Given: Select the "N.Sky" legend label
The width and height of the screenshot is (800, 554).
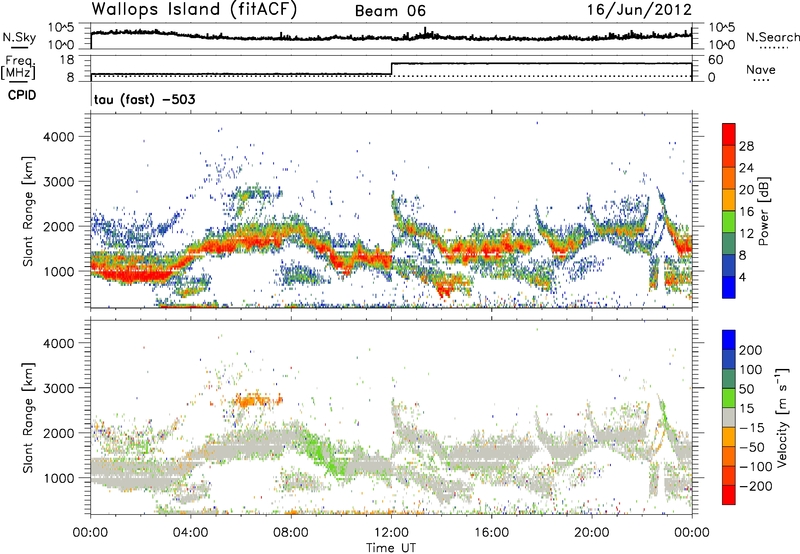Looking at the screenshot, I should [x=19, y=37].
